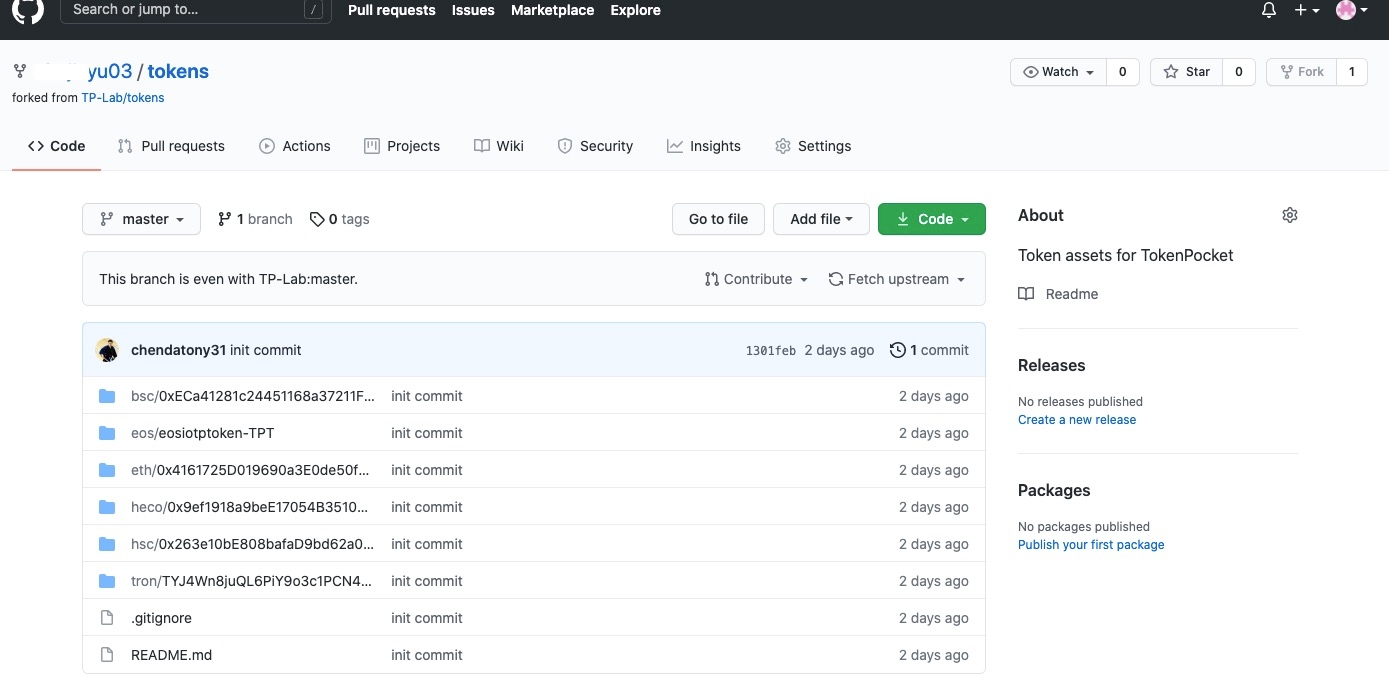This screenshot has height=677, width=1389.
Task: Open the green Code dropdown
Action: [931, 219]
